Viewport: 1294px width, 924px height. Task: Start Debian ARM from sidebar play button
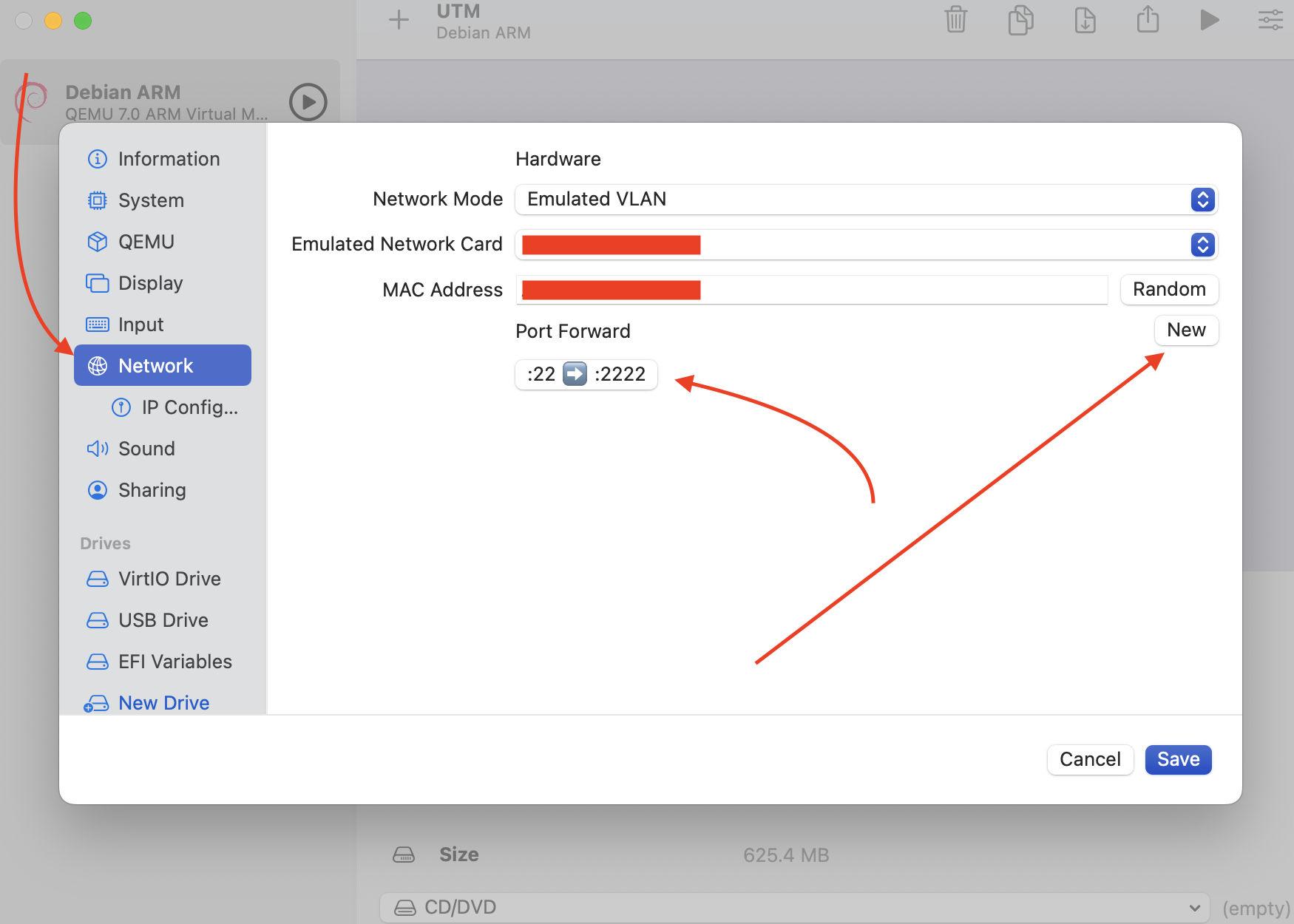coord(308,102)
